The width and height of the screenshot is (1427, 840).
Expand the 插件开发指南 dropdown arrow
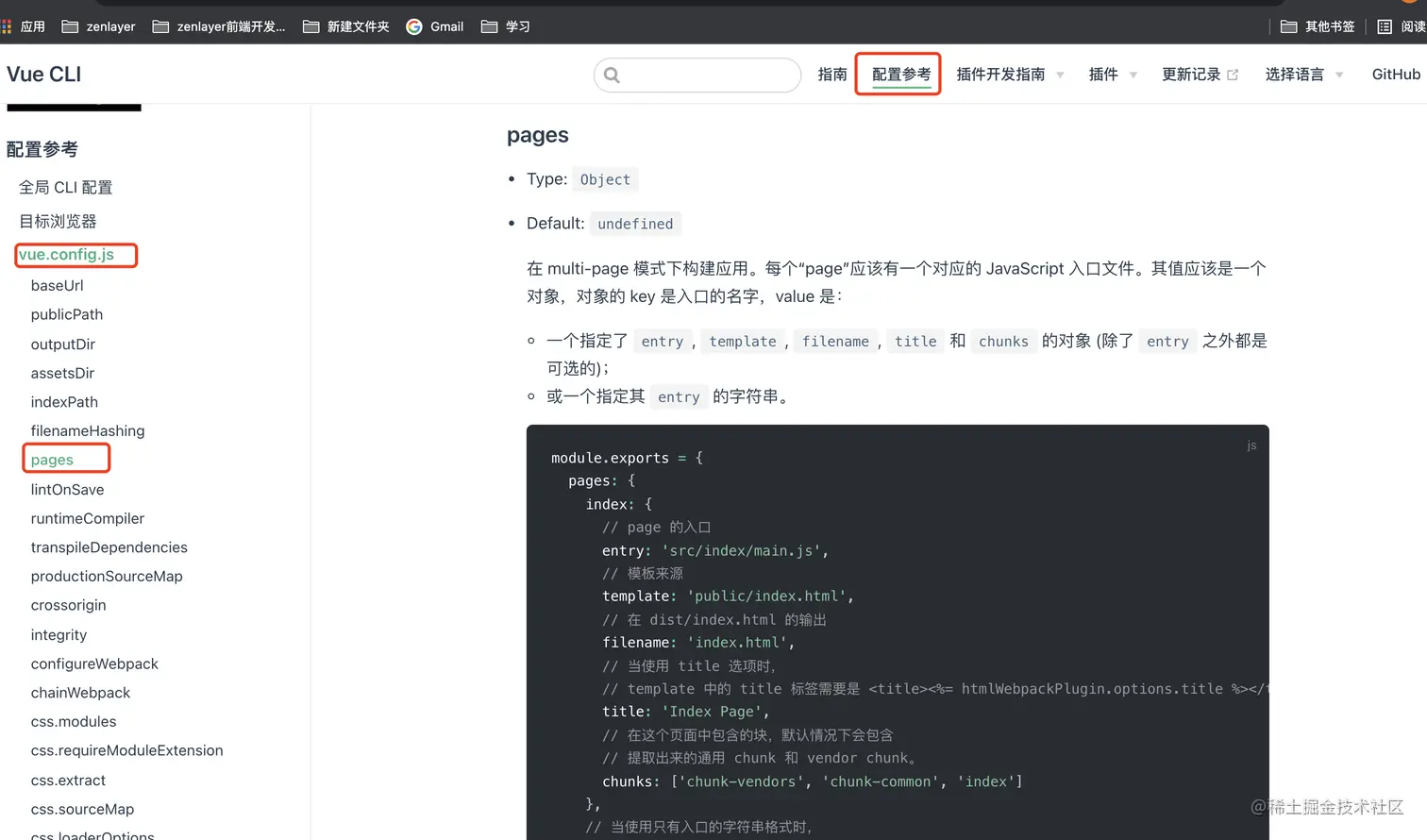pos(1060,76)
